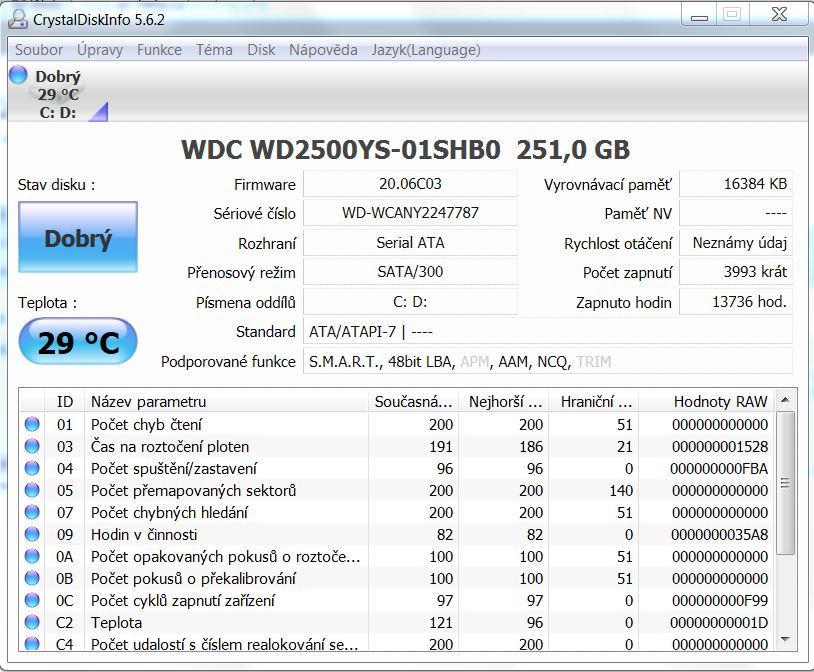Click the Hraniční column header
Viewport: 814px width, 672px height.
point(594,401)
